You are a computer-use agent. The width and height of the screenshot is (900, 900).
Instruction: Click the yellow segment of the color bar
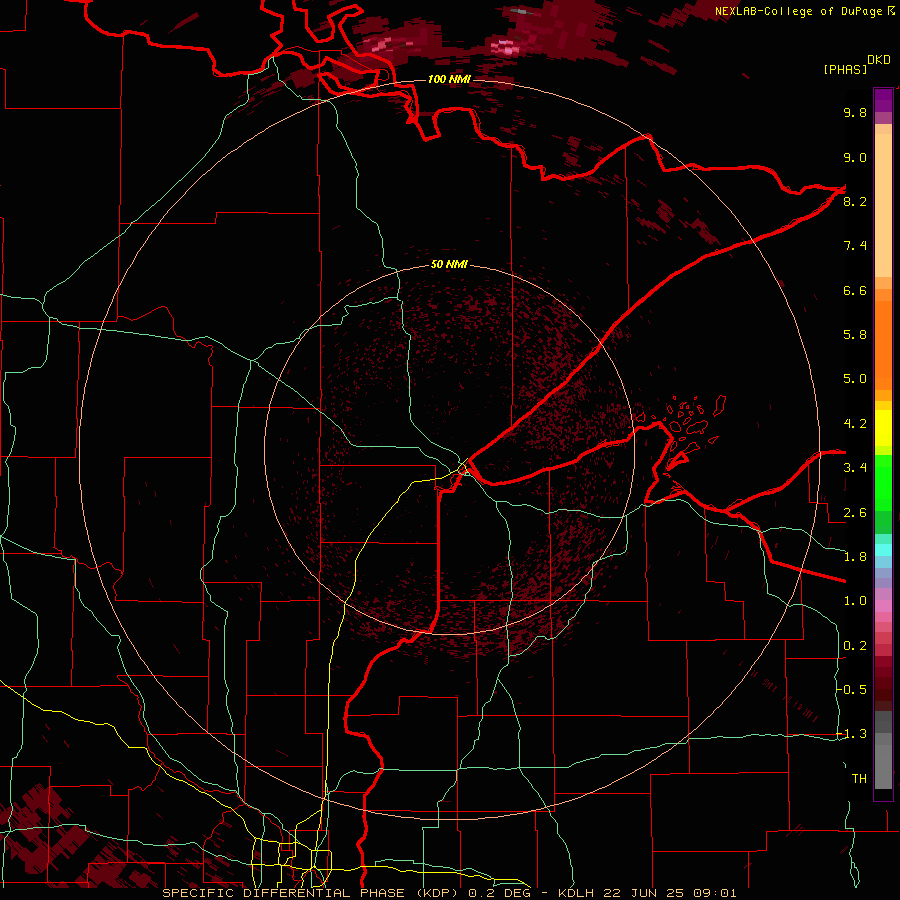click(x=883, y=428)
